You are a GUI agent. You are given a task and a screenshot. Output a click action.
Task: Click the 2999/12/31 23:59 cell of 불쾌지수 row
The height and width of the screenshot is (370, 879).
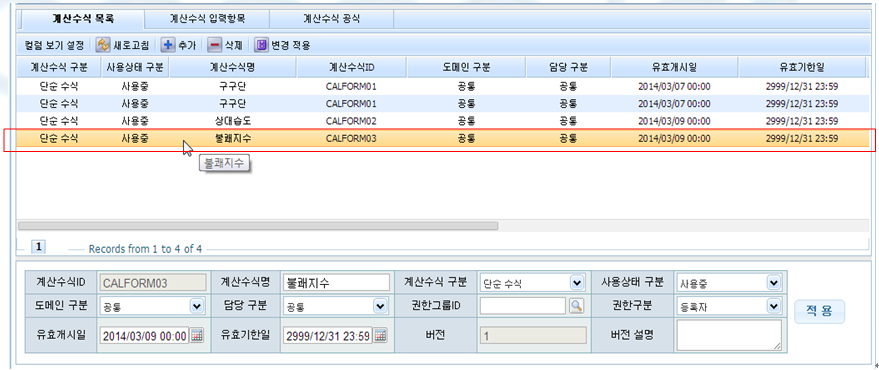coord(802,138)
